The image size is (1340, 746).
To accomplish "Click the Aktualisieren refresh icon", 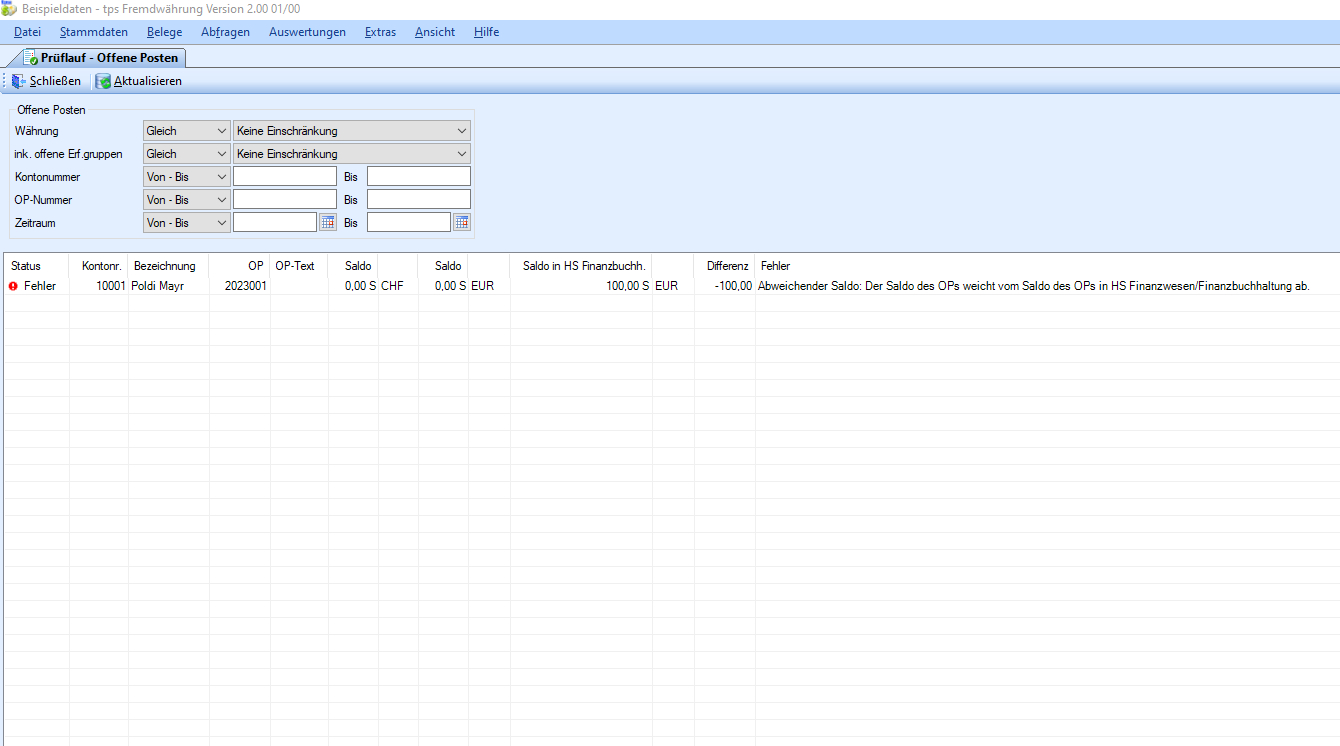I will click(103, 81).
